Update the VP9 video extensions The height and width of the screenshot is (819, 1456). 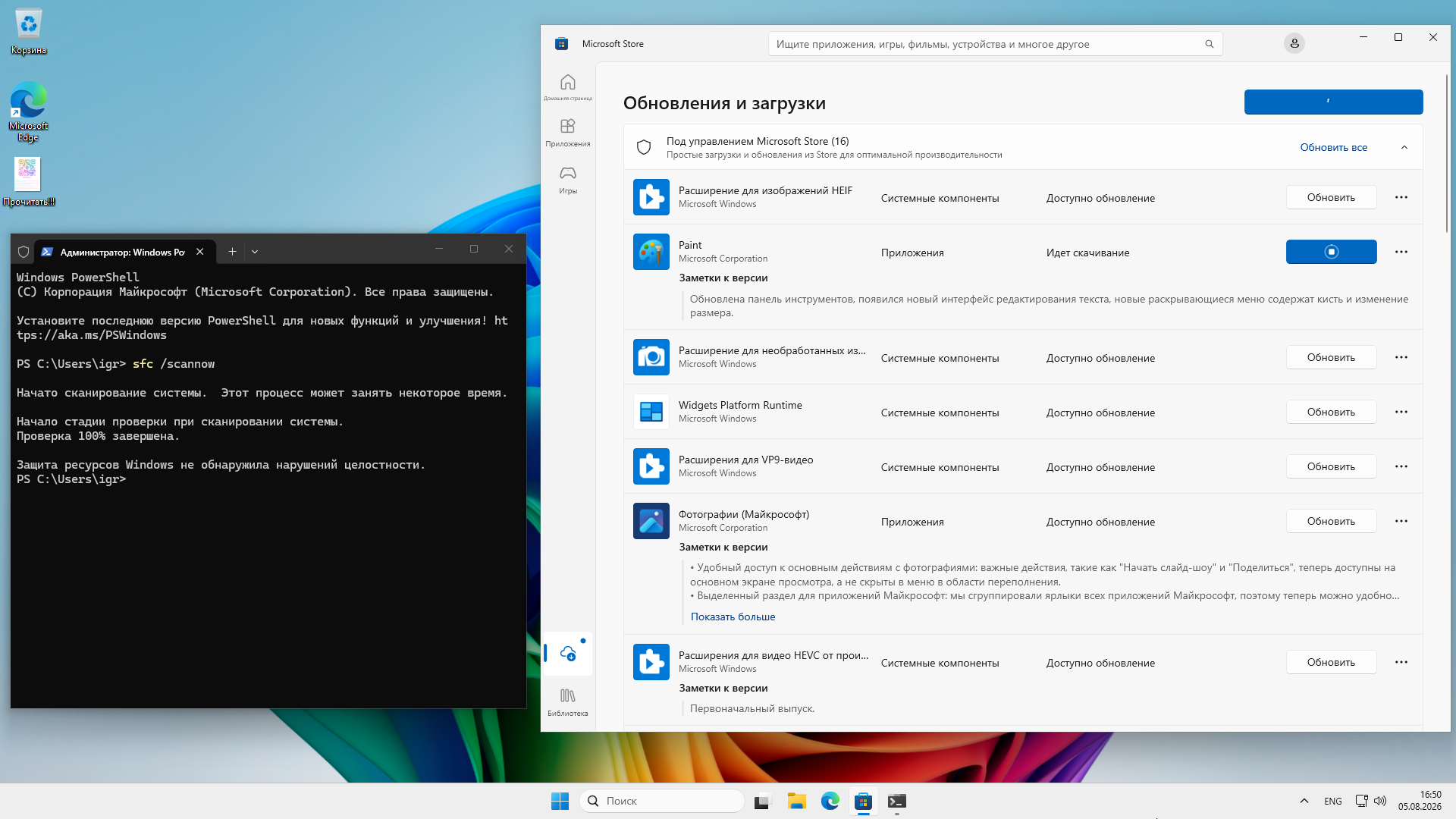(x=1331, y=466)
